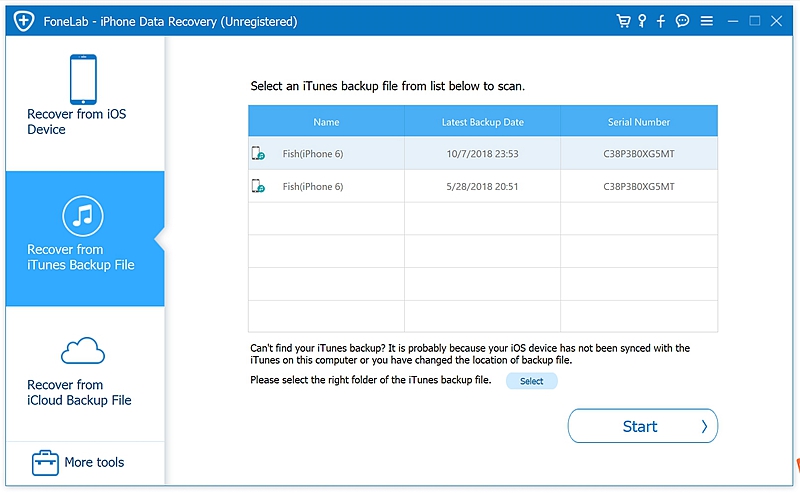Select Fish(iPhone 6) backup dated 5/28/2018

pyautogui.click(x=483, y=186)
